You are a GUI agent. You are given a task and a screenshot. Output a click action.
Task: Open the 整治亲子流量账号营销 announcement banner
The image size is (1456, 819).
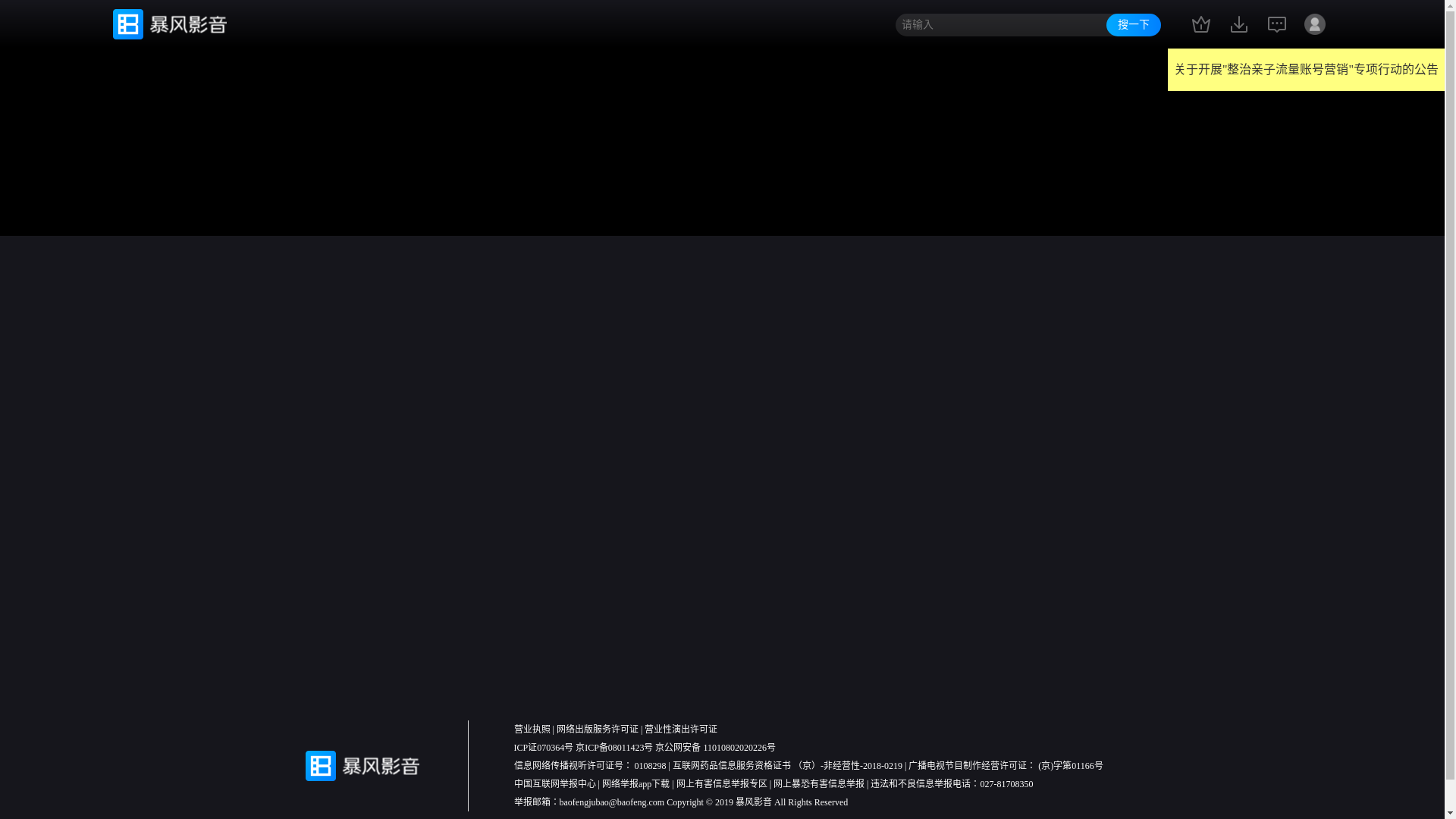pos(1305,70)
